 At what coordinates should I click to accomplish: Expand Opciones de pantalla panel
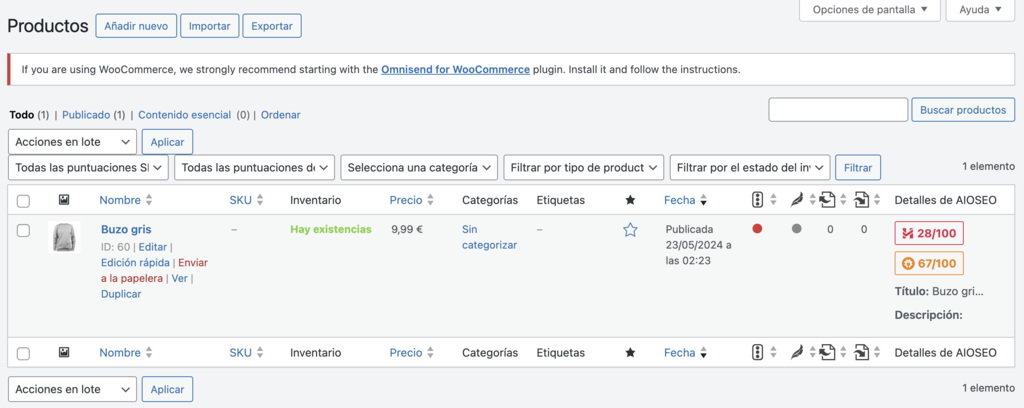point(870,10)
